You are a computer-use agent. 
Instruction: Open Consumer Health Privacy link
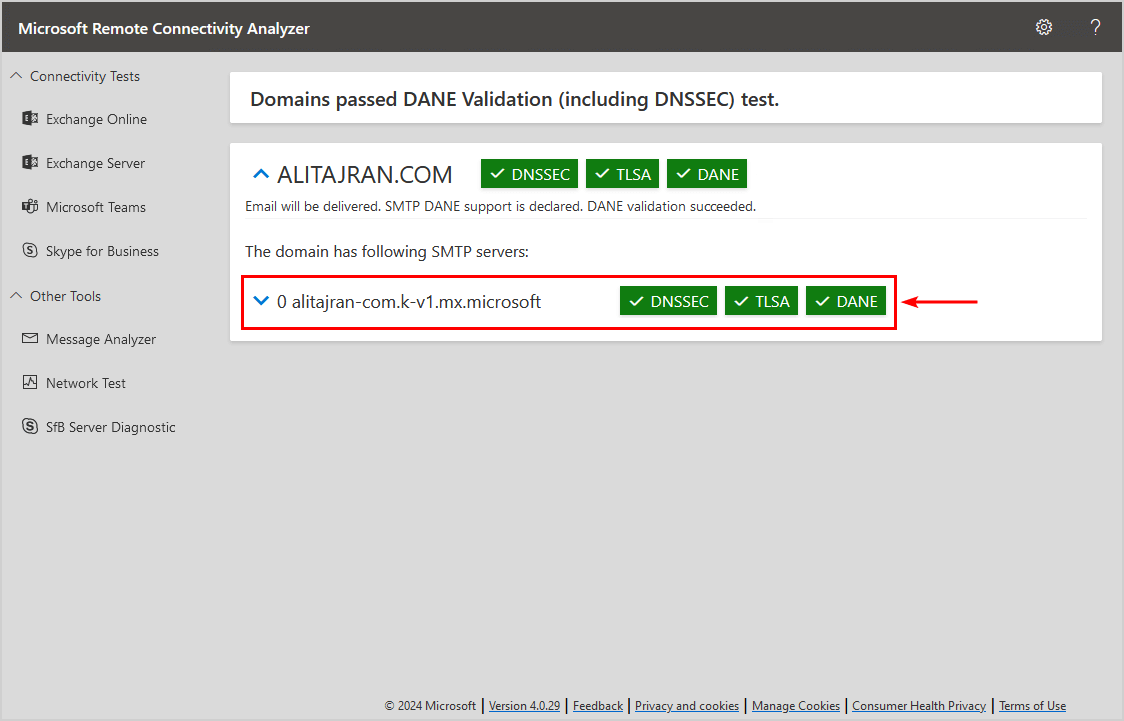point(919,706)
